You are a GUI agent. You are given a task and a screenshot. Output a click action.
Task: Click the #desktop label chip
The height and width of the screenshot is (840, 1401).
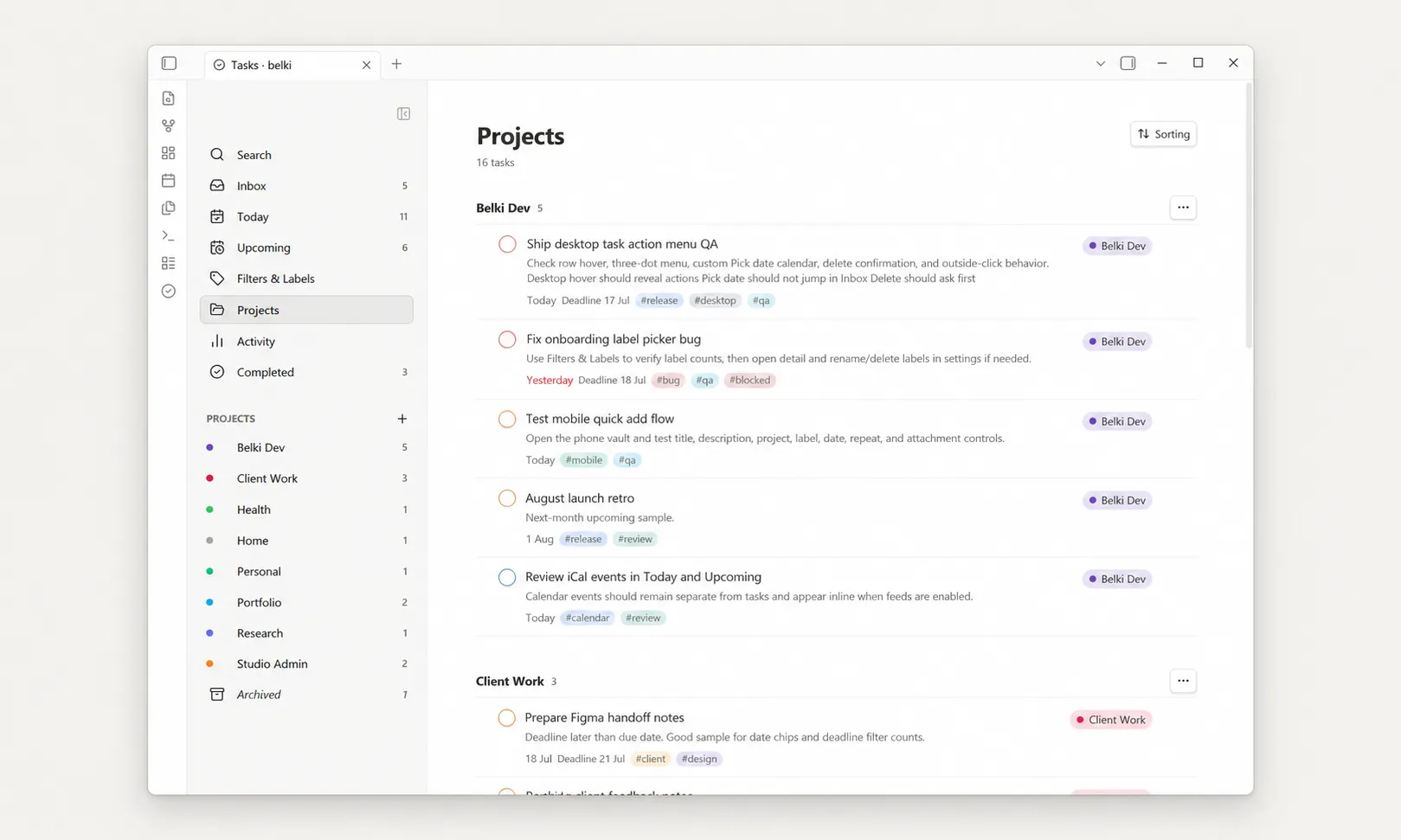[x=715, y=301]
